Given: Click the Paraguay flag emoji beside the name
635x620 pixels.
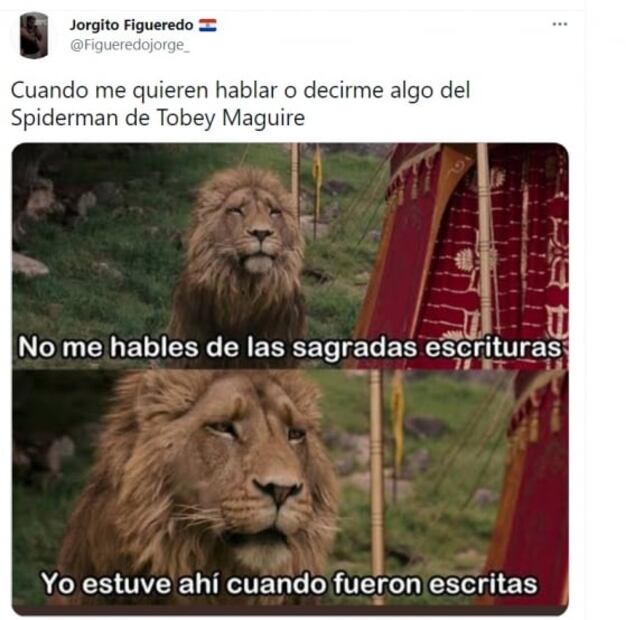Looking at the screenshot, I should point(208,25).
